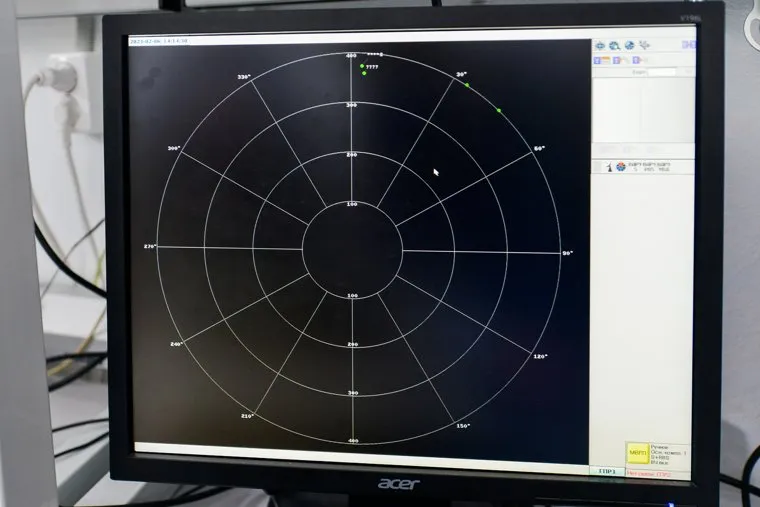Click the input field in the right panel
760x507 pixels.
(x=660, y=72)
